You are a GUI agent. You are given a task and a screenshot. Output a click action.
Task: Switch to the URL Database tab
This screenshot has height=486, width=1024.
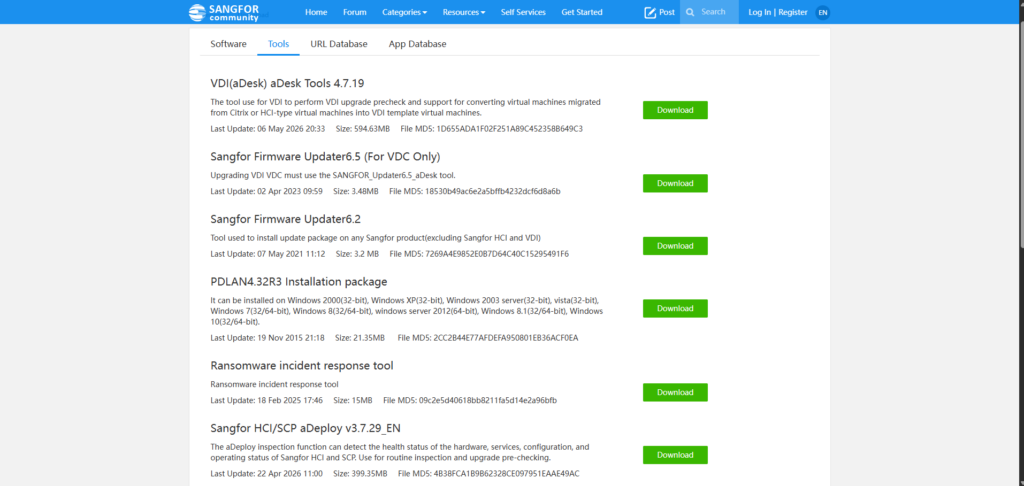point(339,44)
